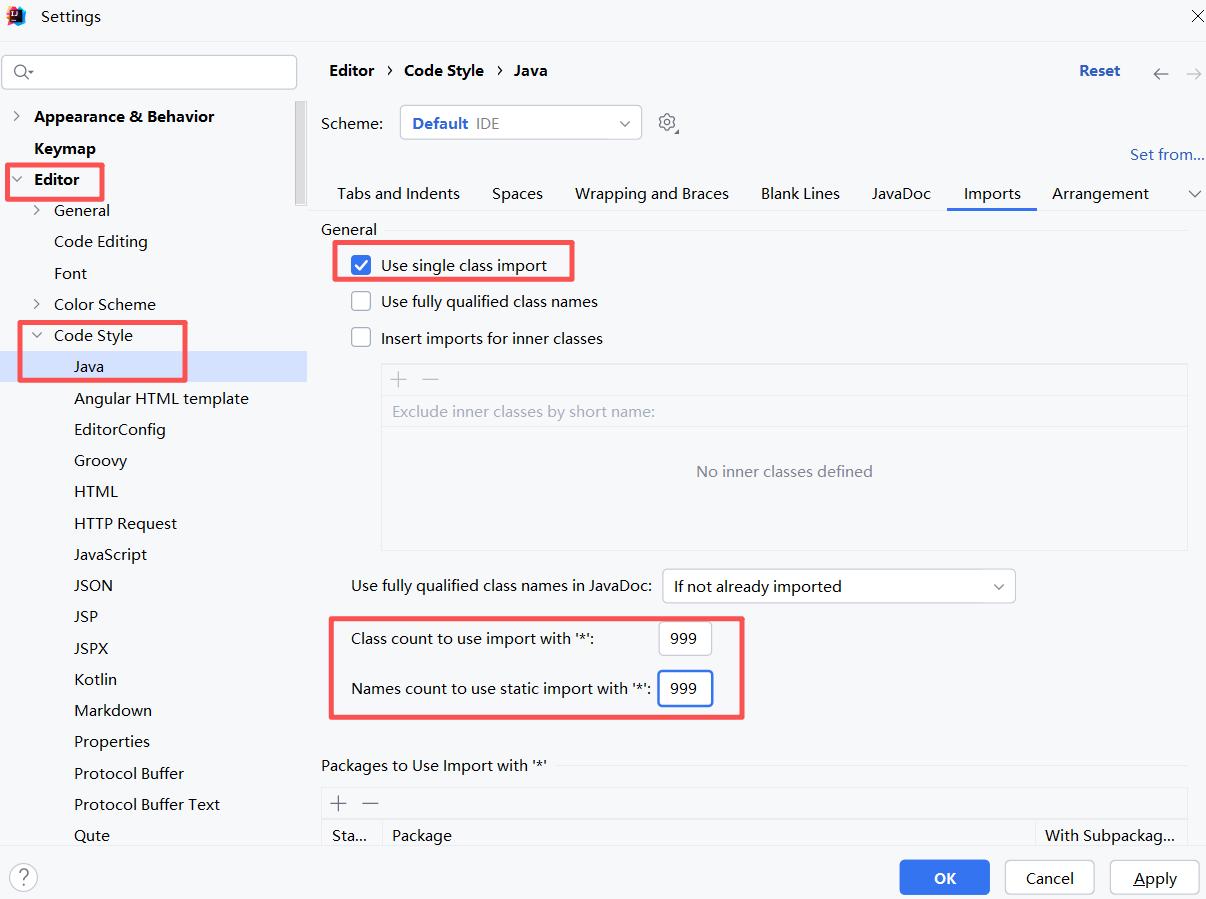The image size is (1206, 899).
Task: Select JavaScript code style
Action: coord(110,554)
